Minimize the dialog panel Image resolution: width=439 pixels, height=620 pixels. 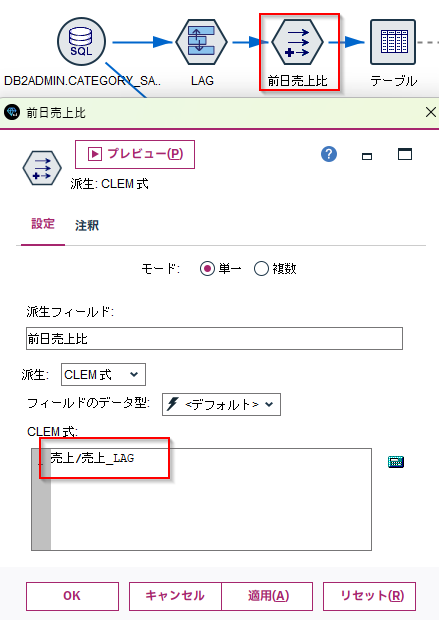[x=367, y=156]
